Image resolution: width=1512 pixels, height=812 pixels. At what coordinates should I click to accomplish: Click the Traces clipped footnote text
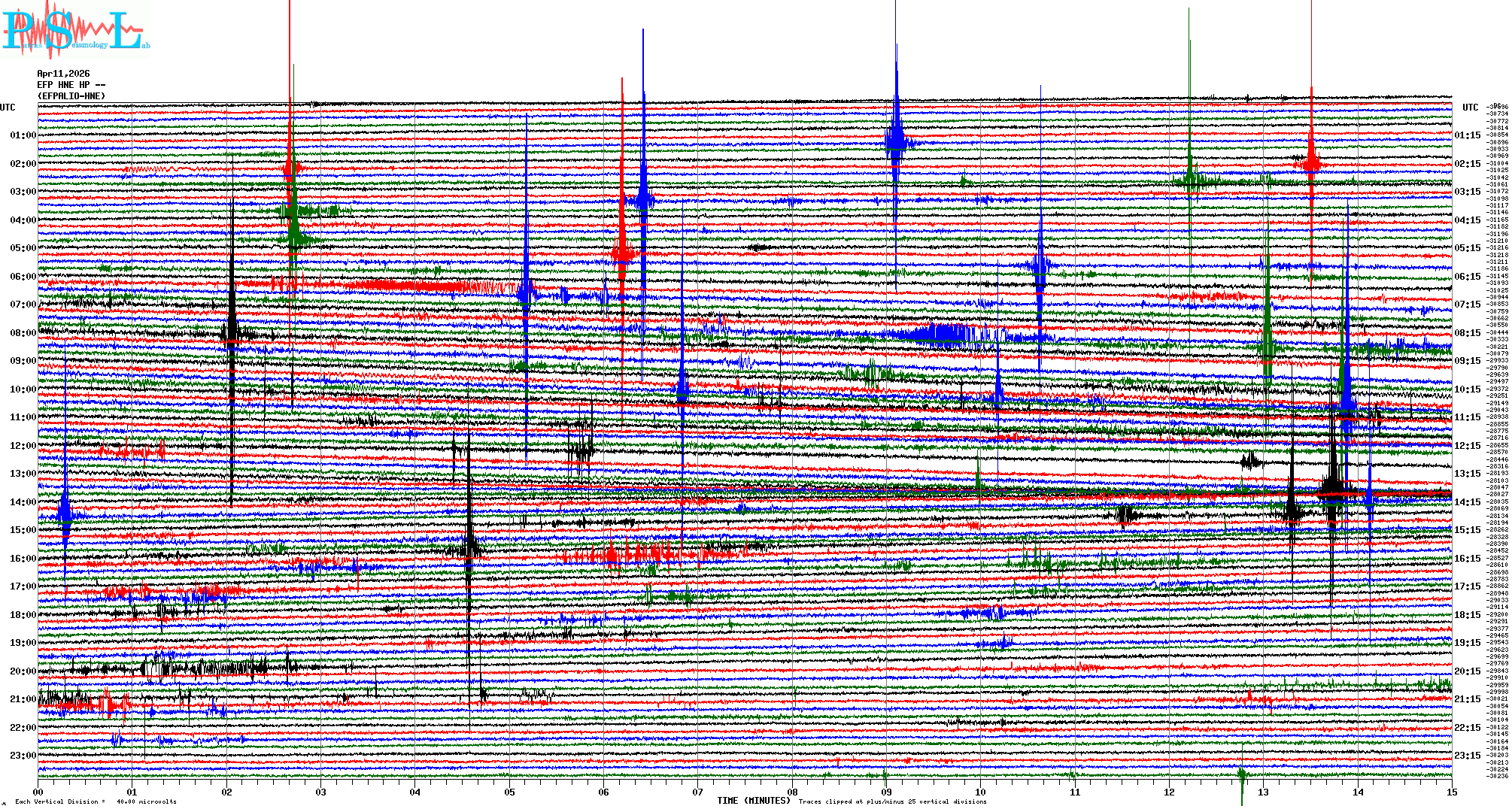[x=892, y=801]
